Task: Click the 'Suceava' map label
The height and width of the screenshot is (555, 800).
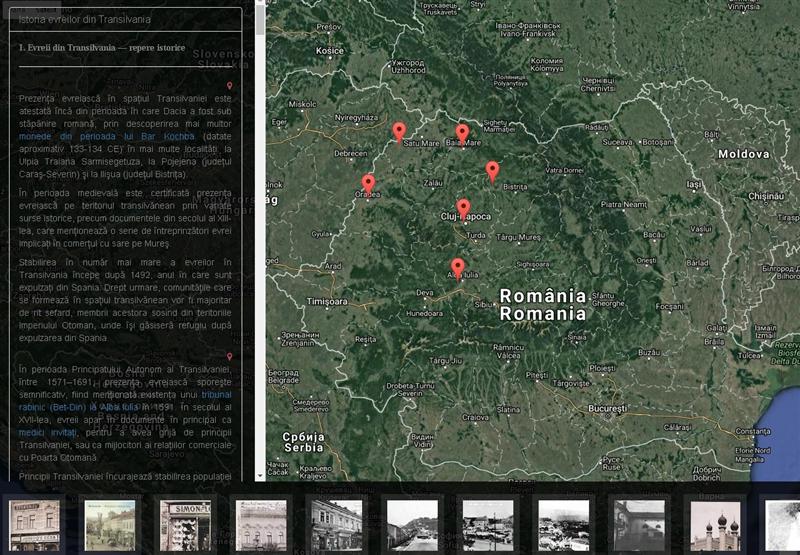Action: coord(617,142)
